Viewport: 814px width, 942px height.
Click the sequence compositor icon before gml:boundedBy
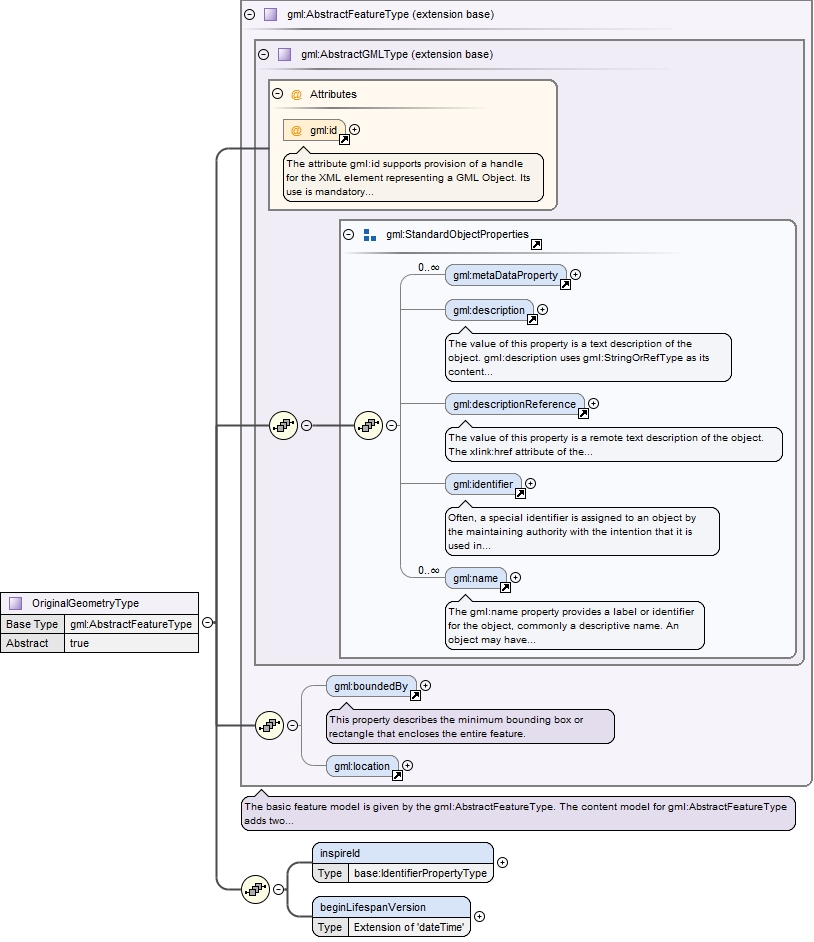click(x=270, y=726)
